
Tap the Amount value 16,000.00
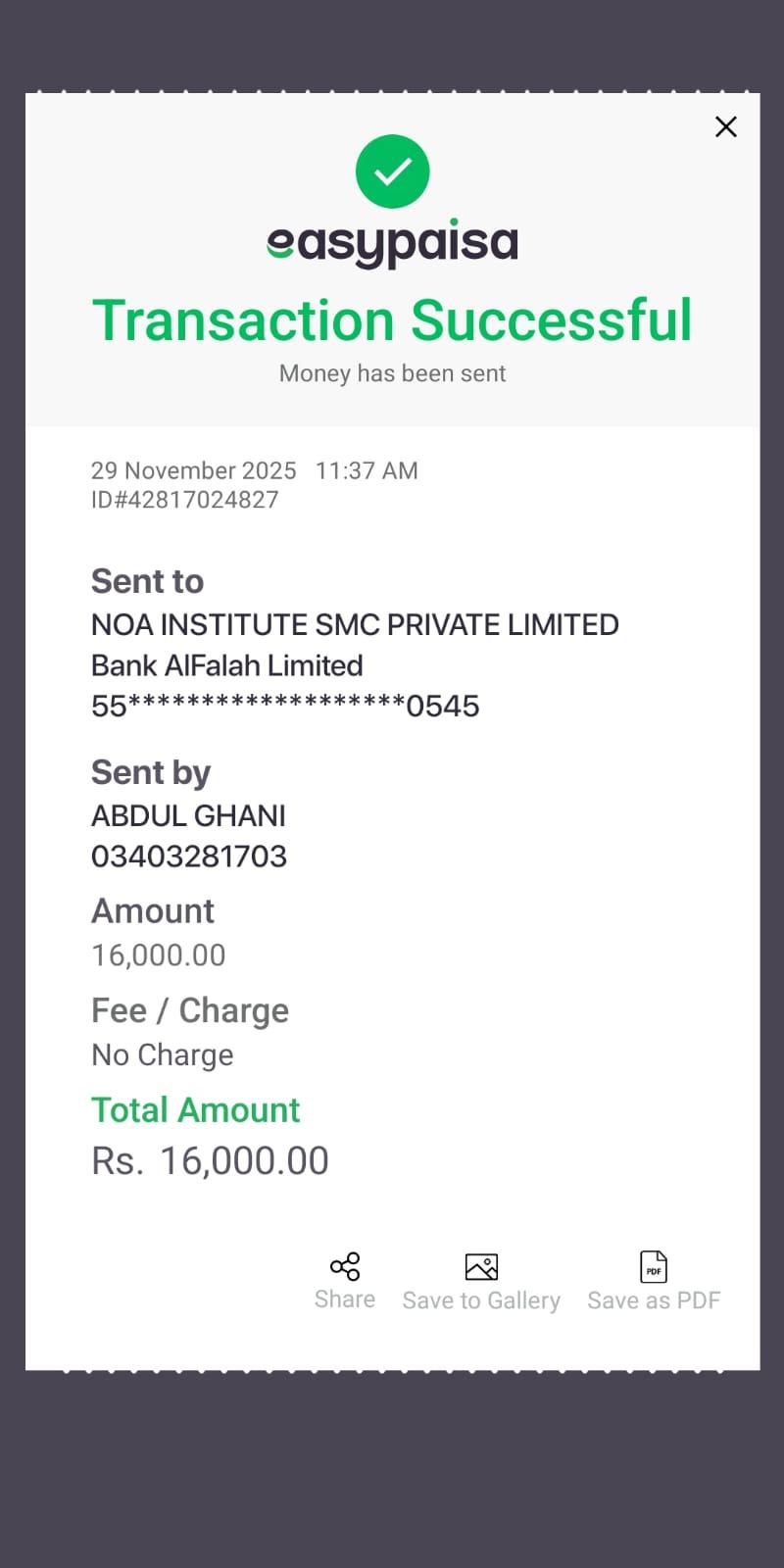[x=159, y=955]
